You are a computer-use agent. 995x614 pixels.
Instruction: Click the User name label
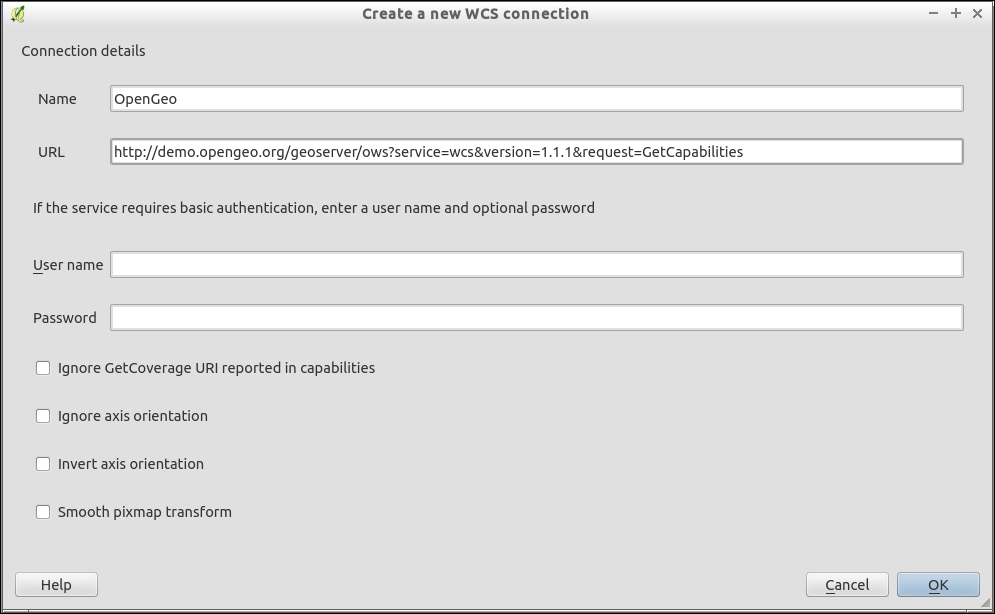pos(68,265)
